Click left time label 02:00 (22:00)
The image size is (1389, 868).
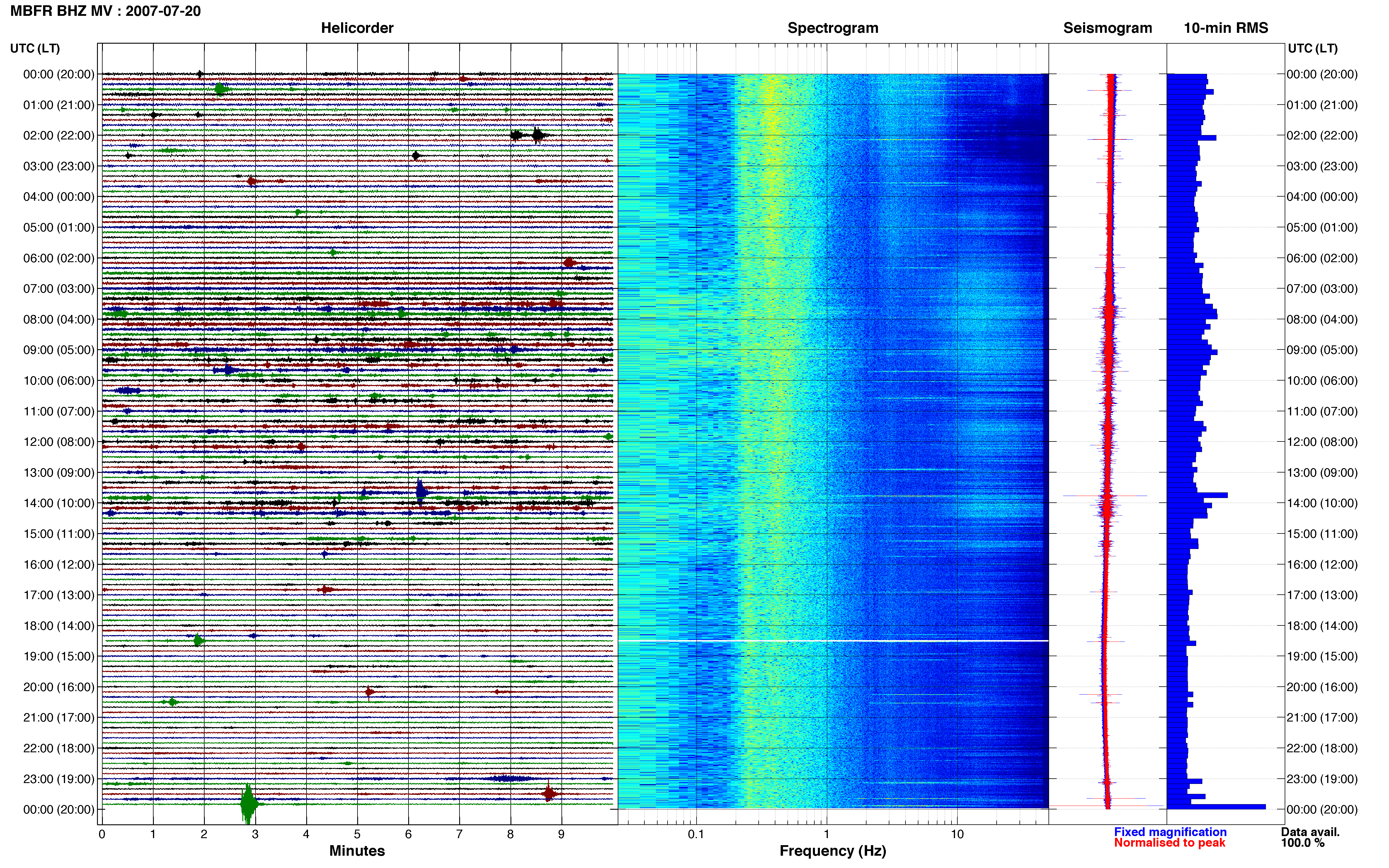59,135
